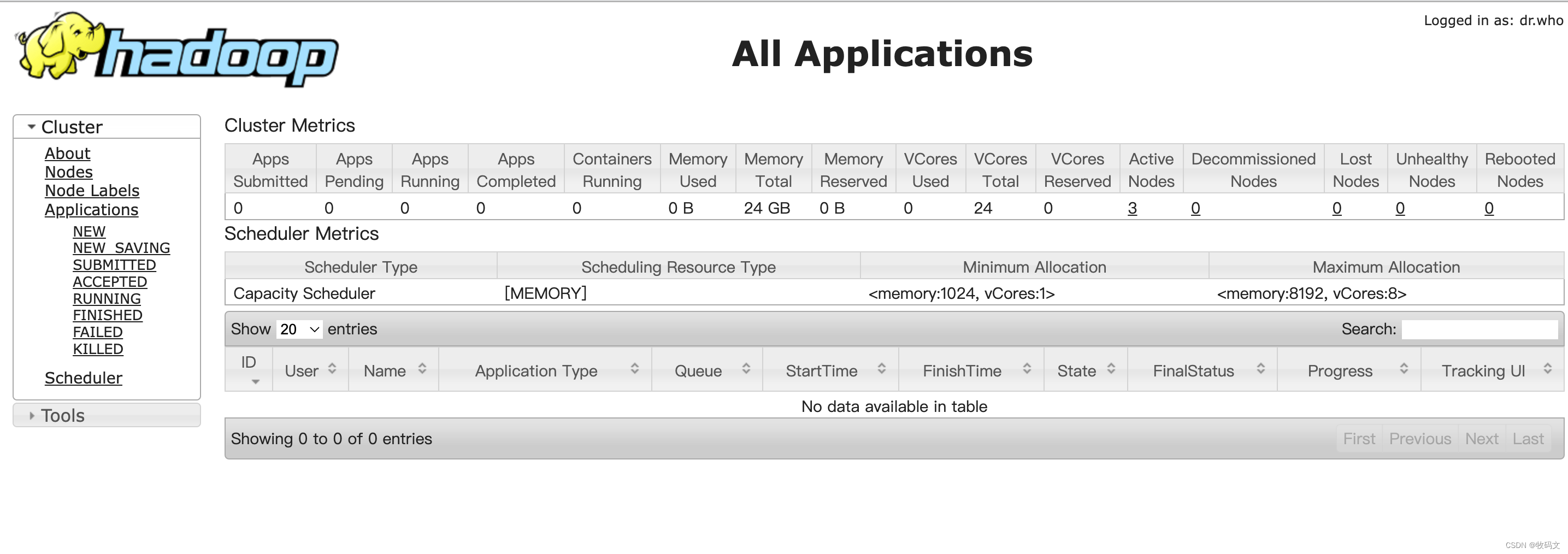The width and height of the screenshot is (1568, 554).
Task: Click the Scheduling Resource Type header
Action: 678,267
